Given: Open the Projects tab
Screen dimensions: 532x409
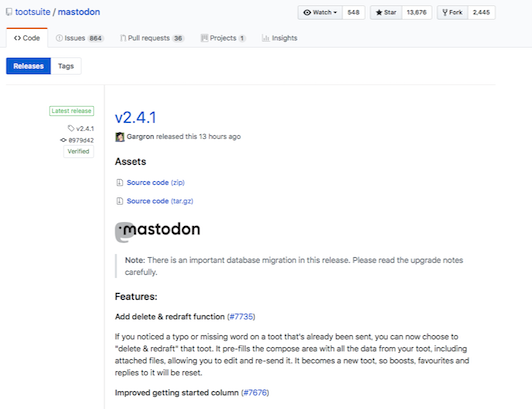Looking at the screenshot, I should [x=223, y=38].
